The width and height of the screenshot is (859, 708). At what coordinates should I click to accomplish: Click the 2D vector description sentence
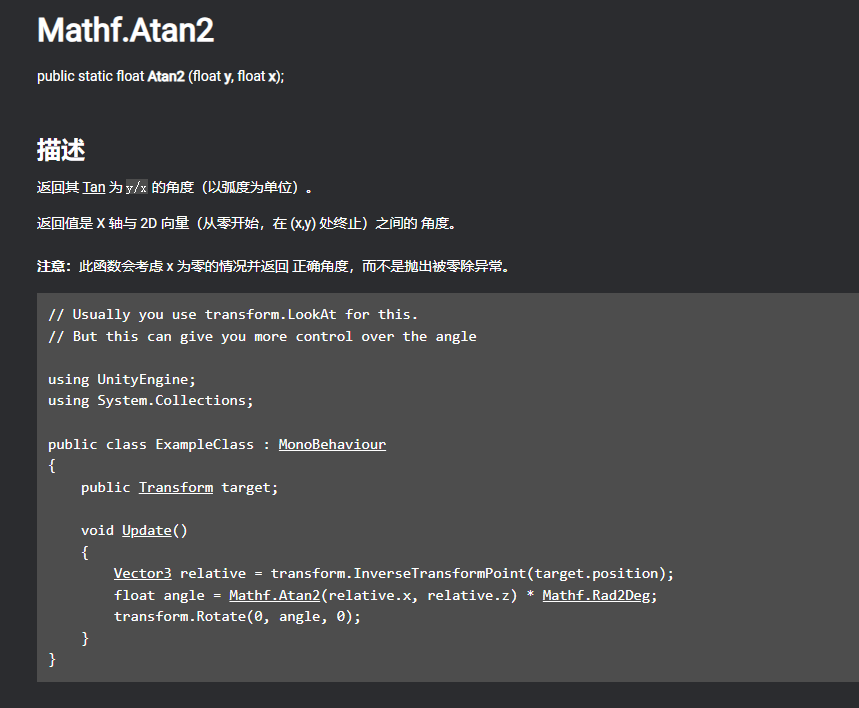pos(247,224)
